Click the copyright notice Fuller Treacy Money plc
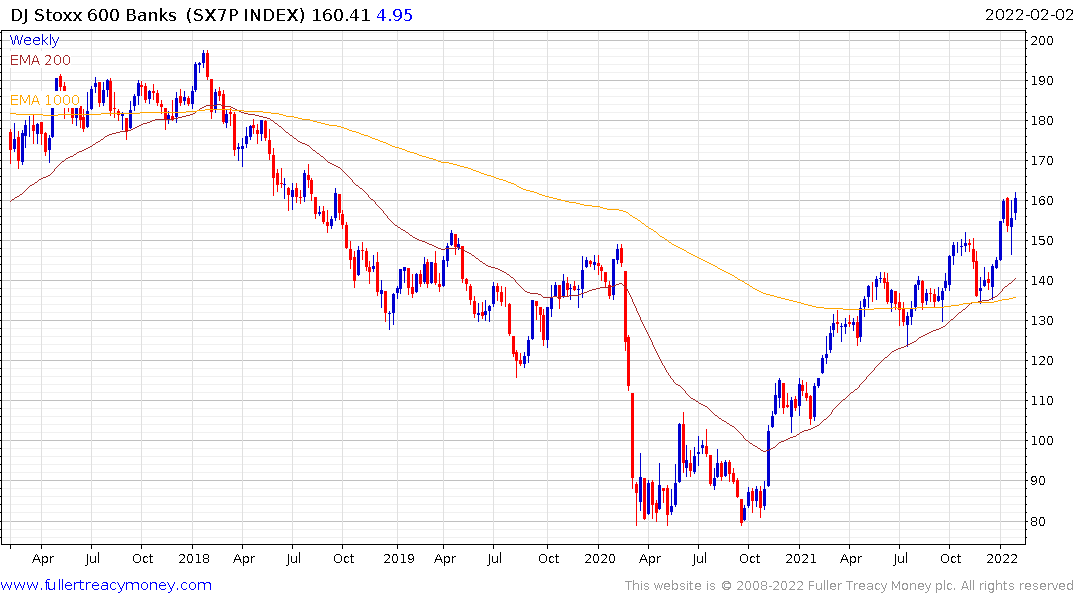The width and height of the screenshot is (1075, 600). 882,586
